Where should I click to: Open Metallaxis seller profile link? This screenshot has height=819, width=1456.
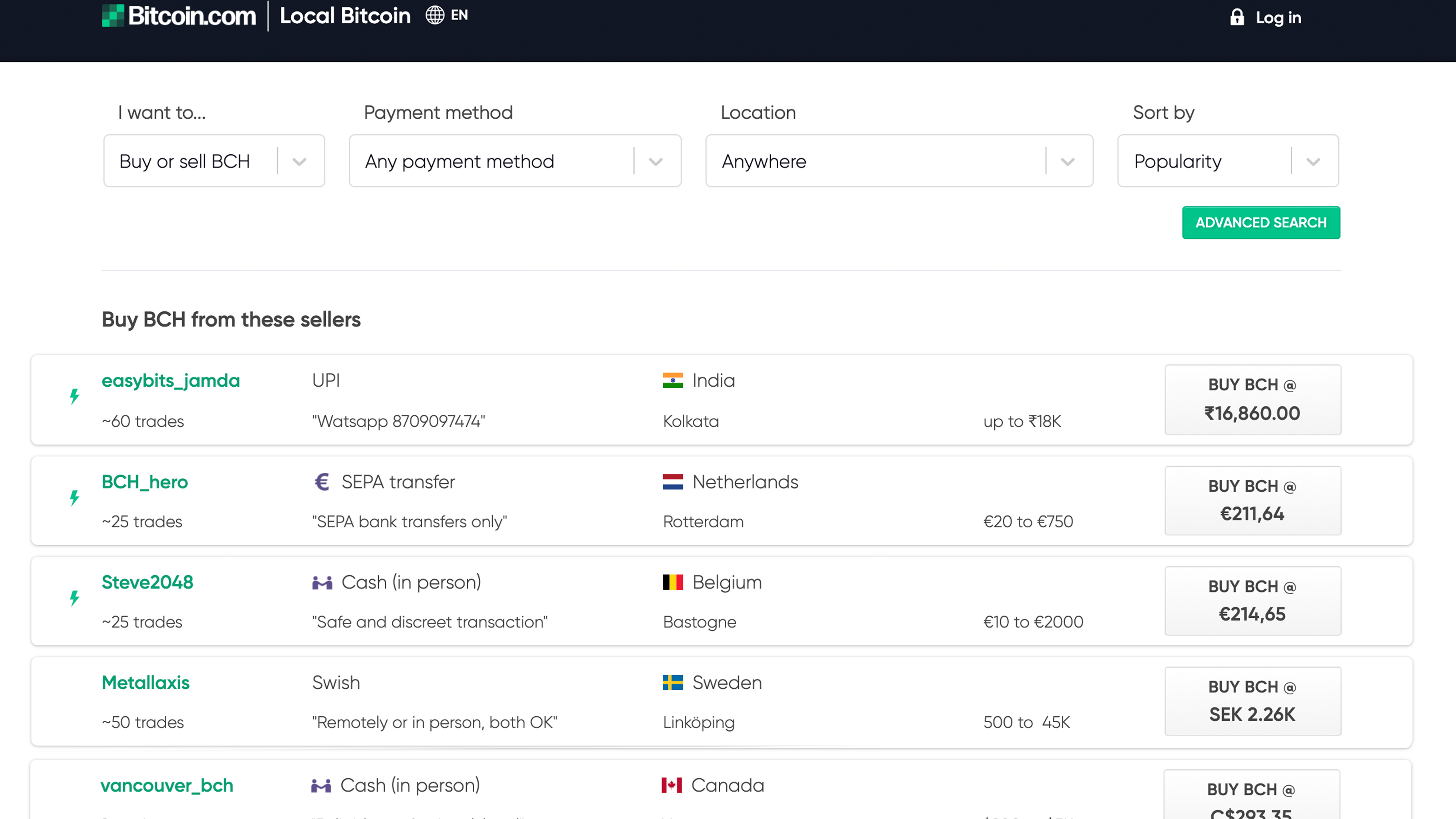[145, 682]
